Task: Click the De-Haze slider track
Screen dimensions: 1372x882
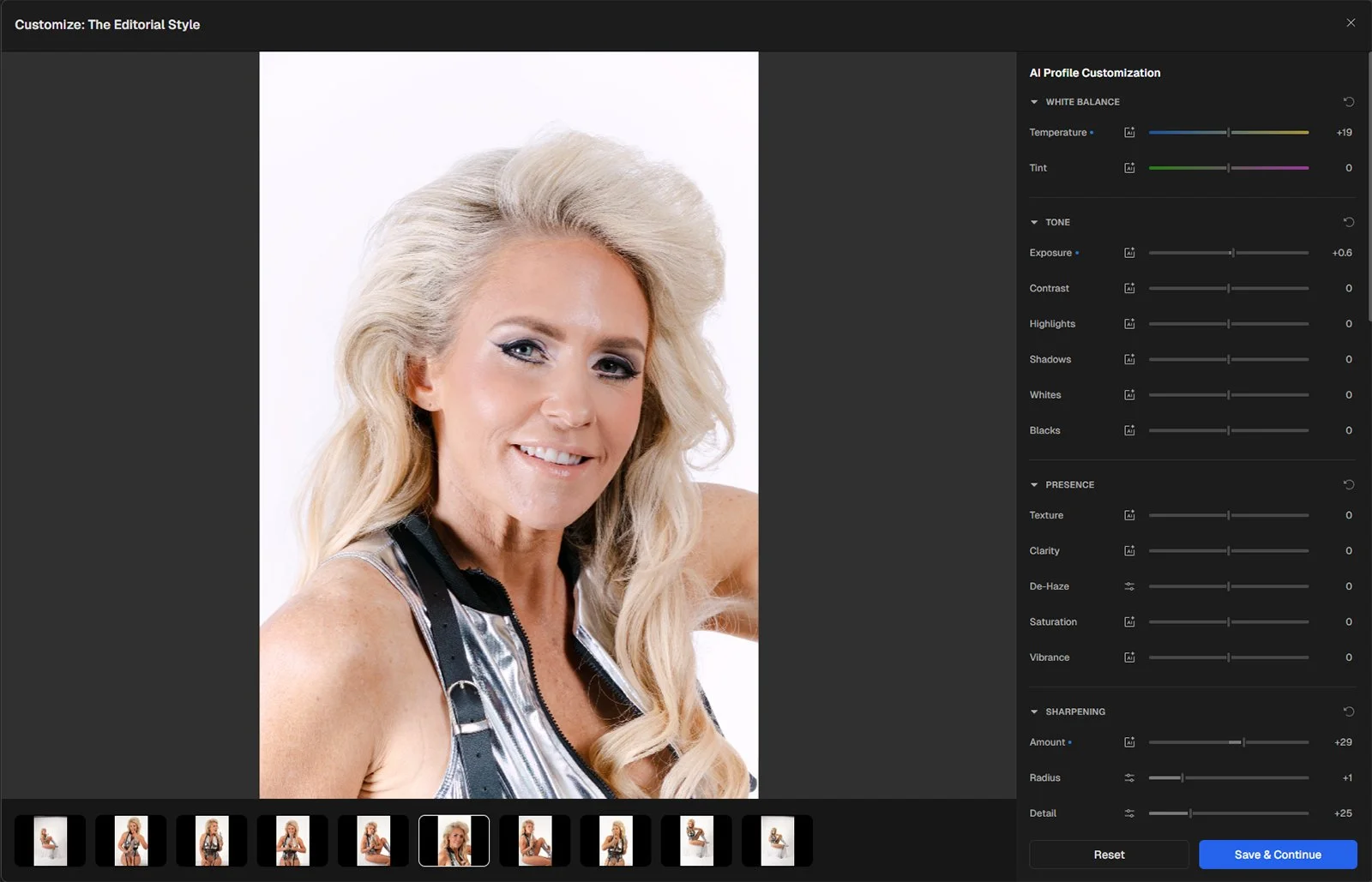Action: pyautogui.click(x=1229, y=587)
